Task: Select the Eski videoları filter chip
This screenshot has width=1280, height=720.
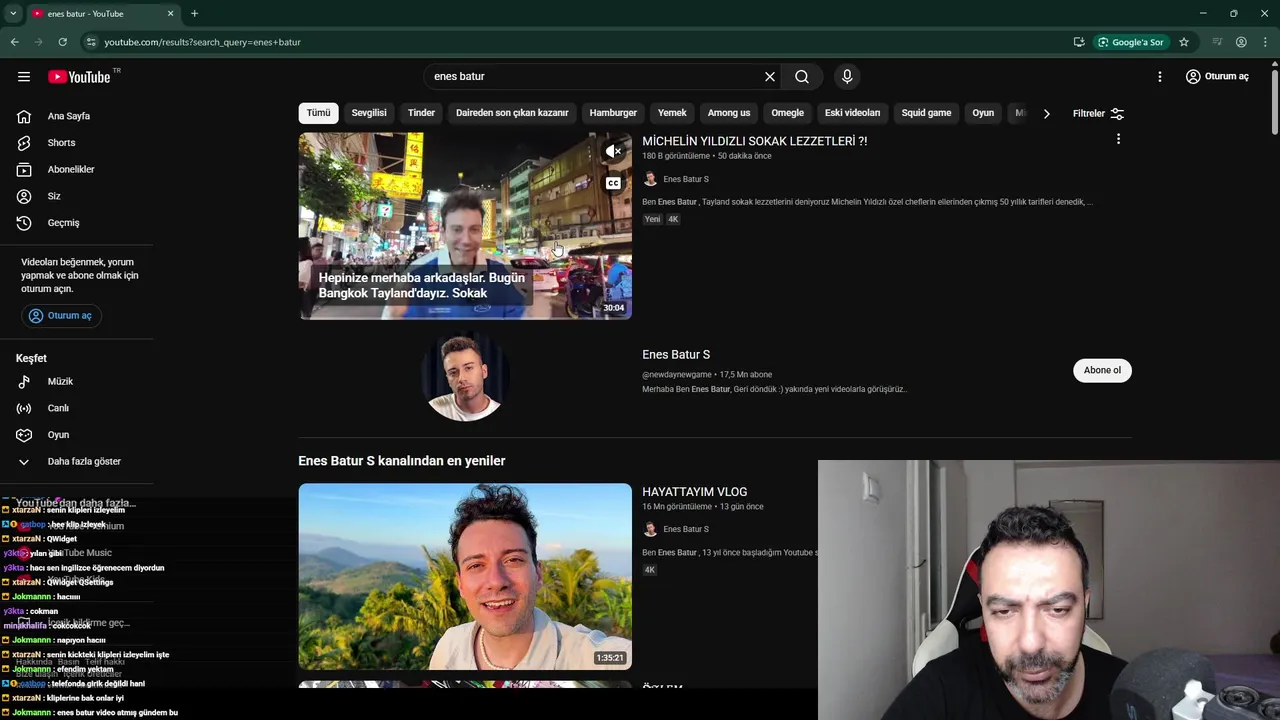Action: (852, 113)
